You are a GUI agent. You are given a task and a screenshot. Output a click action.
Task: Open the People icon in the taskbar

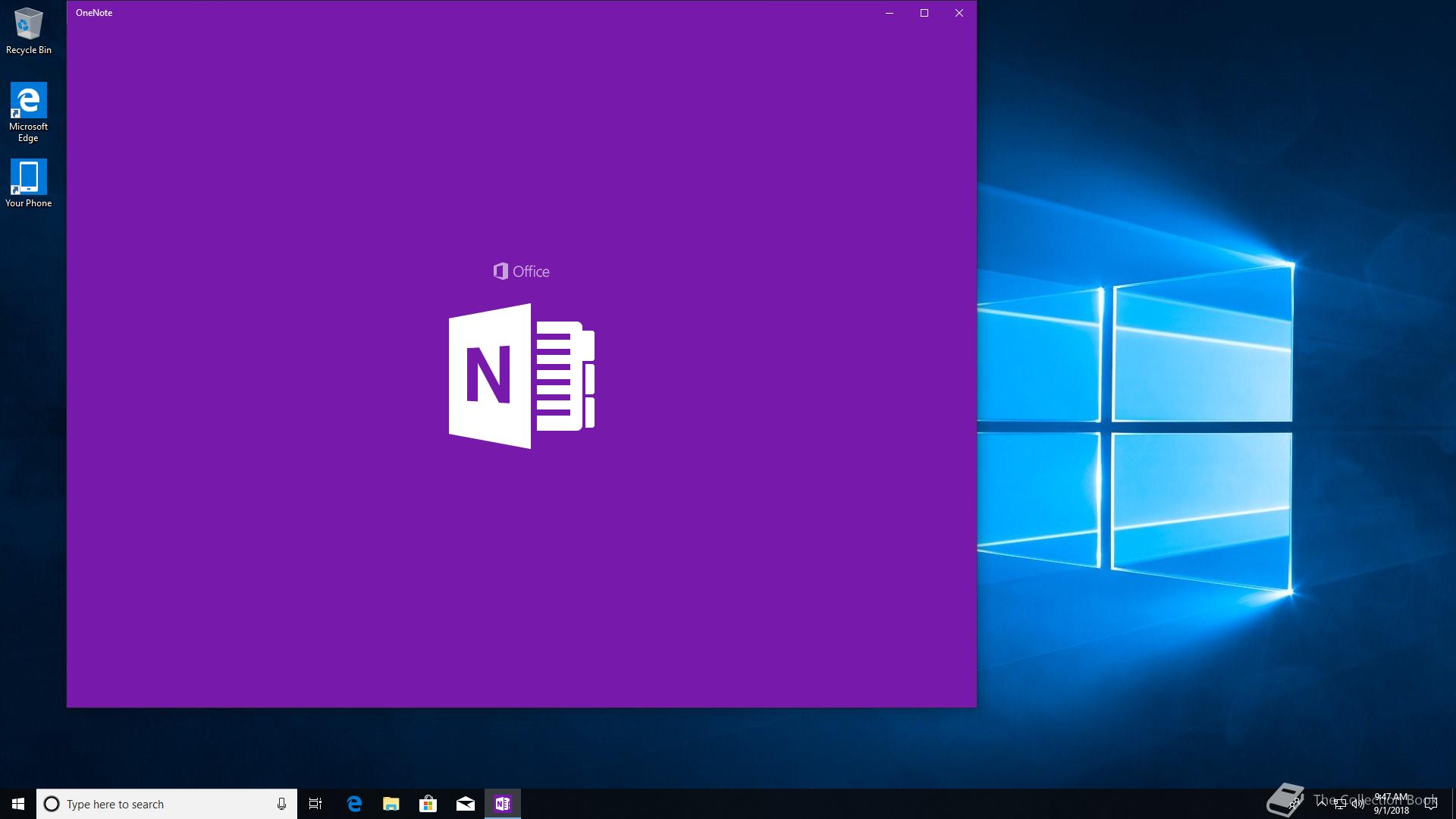click(1294, 804)
